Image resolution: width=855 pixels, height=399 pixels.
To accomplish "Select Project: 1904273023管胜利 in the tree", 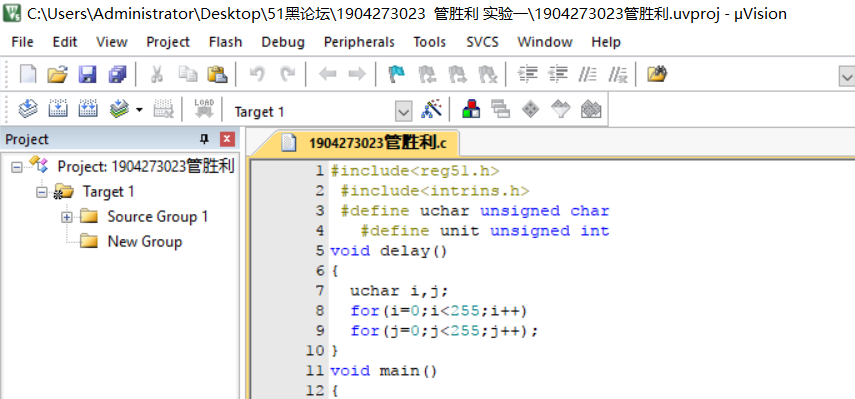I will [146, 166].
